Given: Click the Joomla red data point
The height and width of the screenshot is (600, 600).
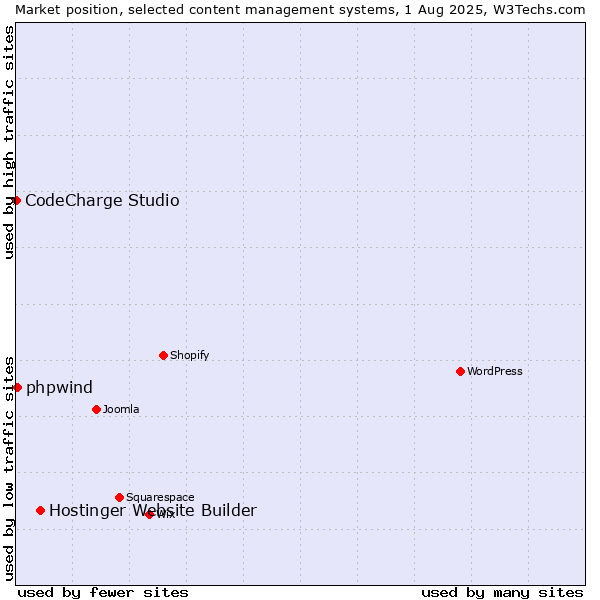Looking at the screenshot, I should click(96, 409).
